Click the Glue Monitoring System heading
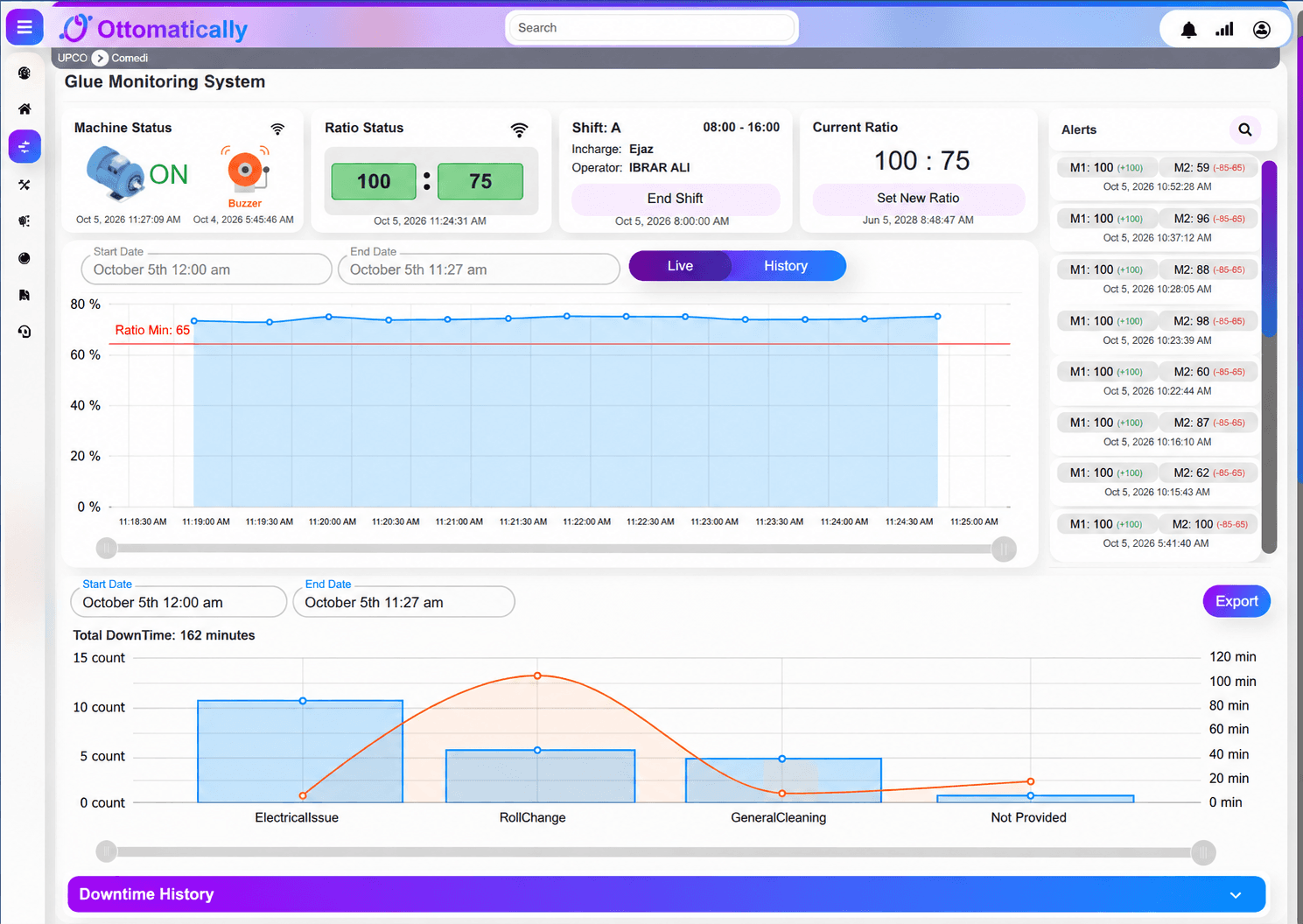The height and width of the screenshot is (924, 1303). tap(165, 81)
